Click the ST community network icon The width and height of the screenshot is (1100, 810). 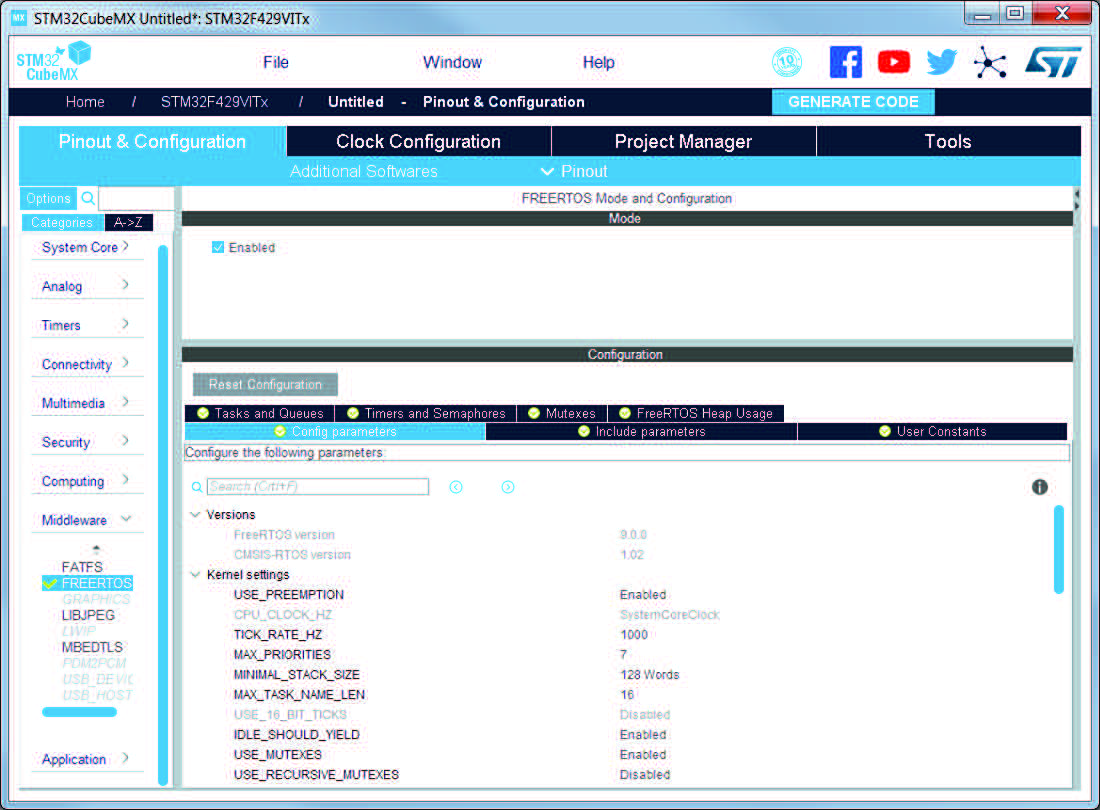click(990, 62)
